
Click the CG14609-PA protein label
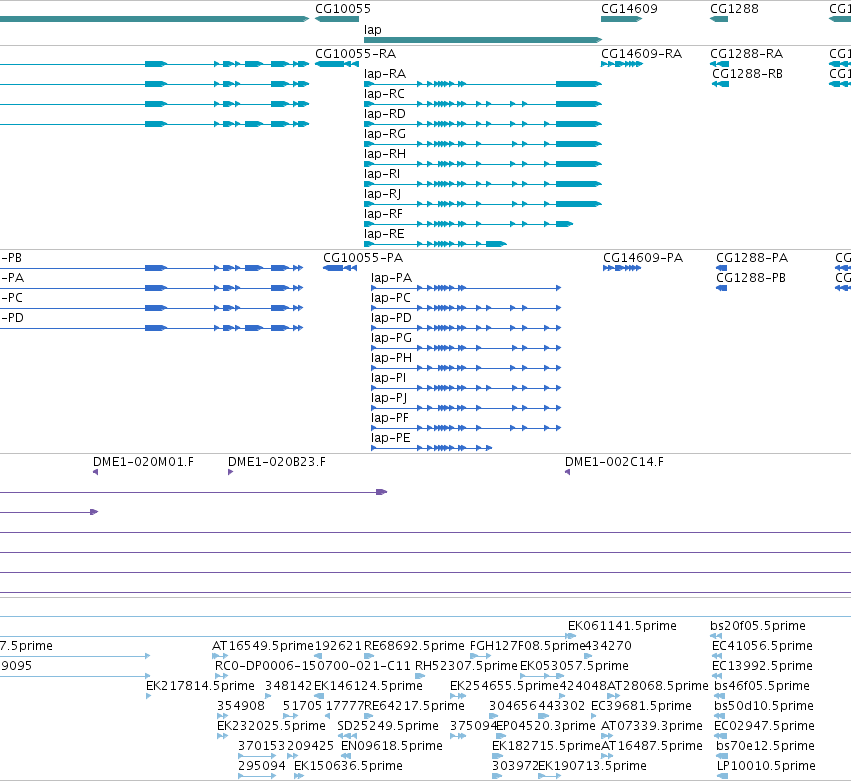coord(643,258)
